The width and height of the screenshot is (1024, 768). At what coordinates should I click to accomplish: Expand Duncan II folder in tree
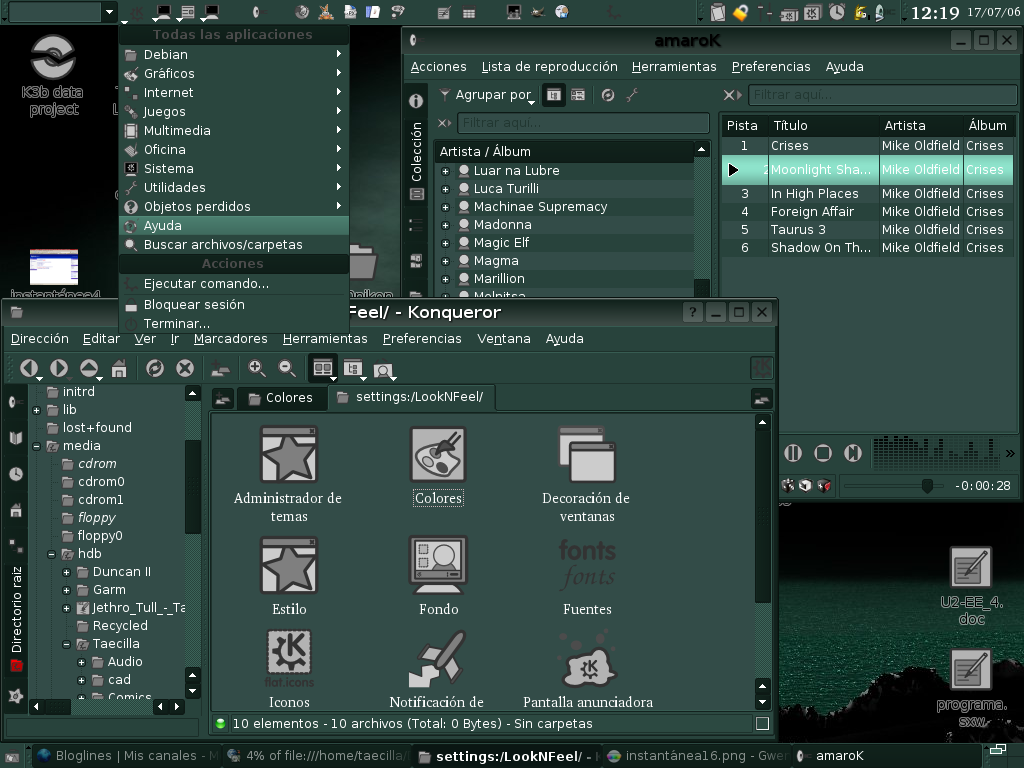coord(66,573)
